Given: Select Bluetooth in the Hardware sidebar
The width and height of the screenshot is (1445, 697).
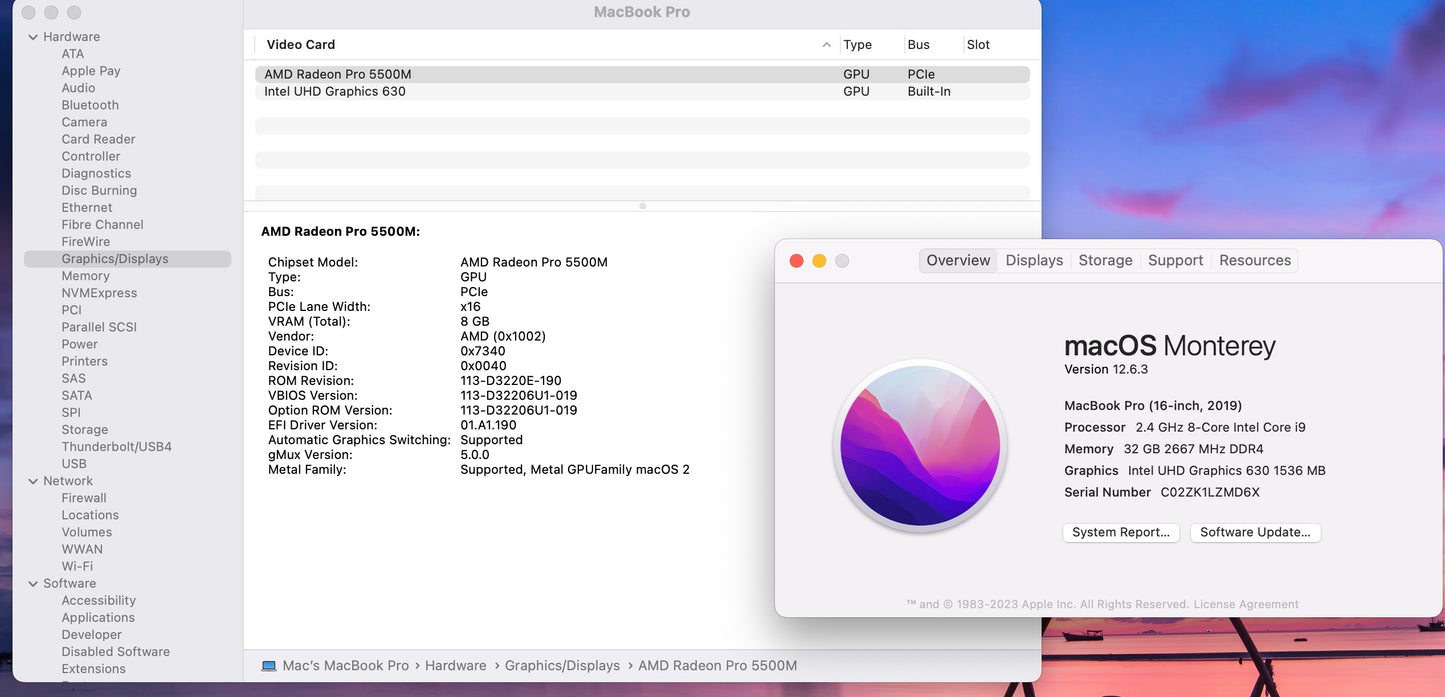Looking at the screenshot, I should point(90,104).
